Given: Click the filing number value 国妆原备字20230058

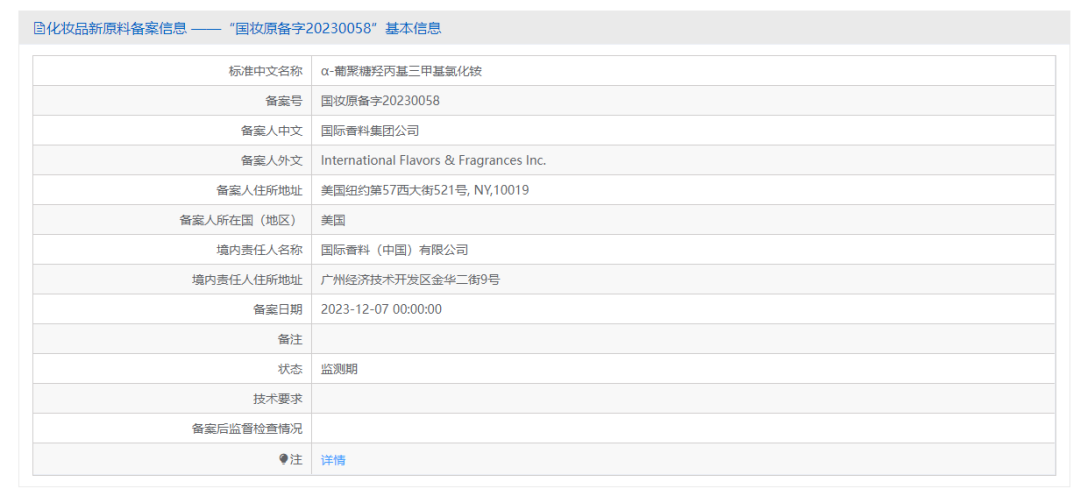Looking at the screenshot, I should [x=380, y=101].
